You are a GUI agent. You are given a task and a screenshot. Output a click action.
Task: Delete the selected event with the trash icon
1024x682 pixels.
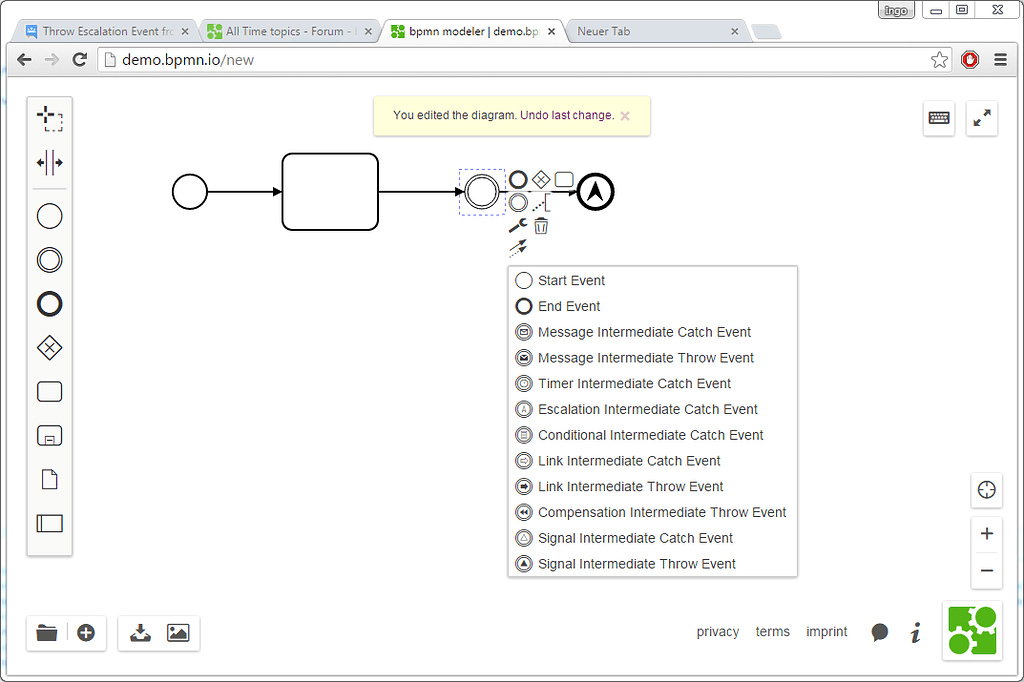pyautogui.click(x=540, y=226)
